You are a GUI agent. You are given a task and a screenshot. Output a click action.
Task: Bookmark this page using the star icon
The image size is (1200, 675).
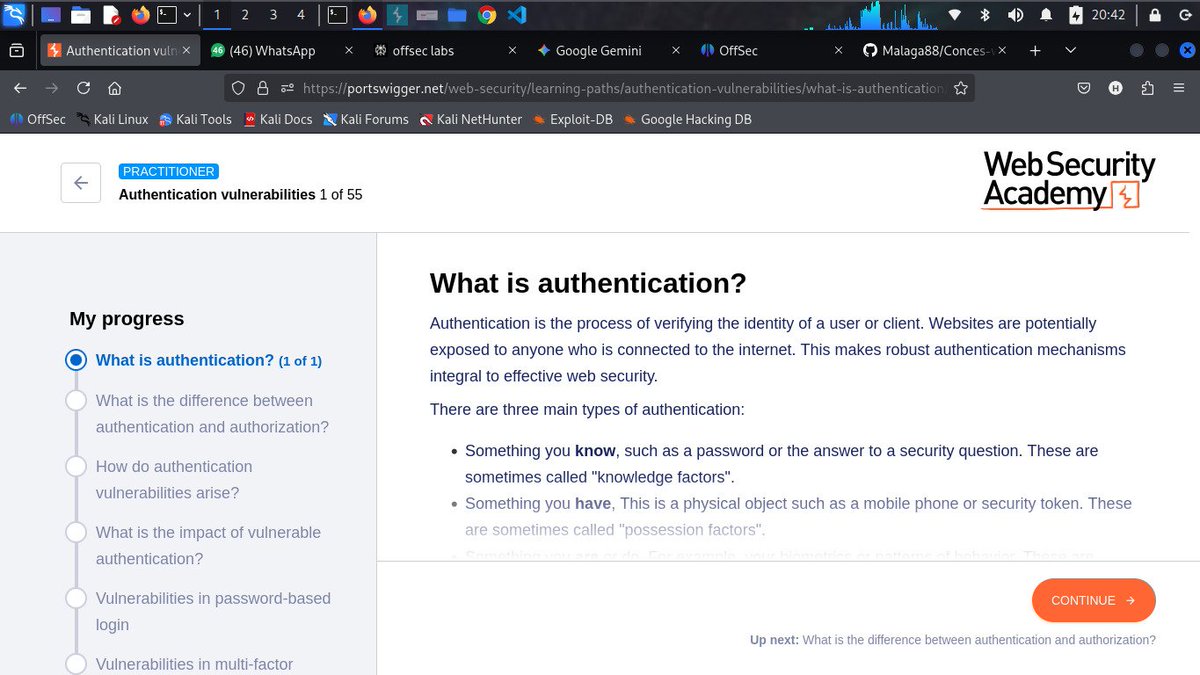tap(960, 88)
